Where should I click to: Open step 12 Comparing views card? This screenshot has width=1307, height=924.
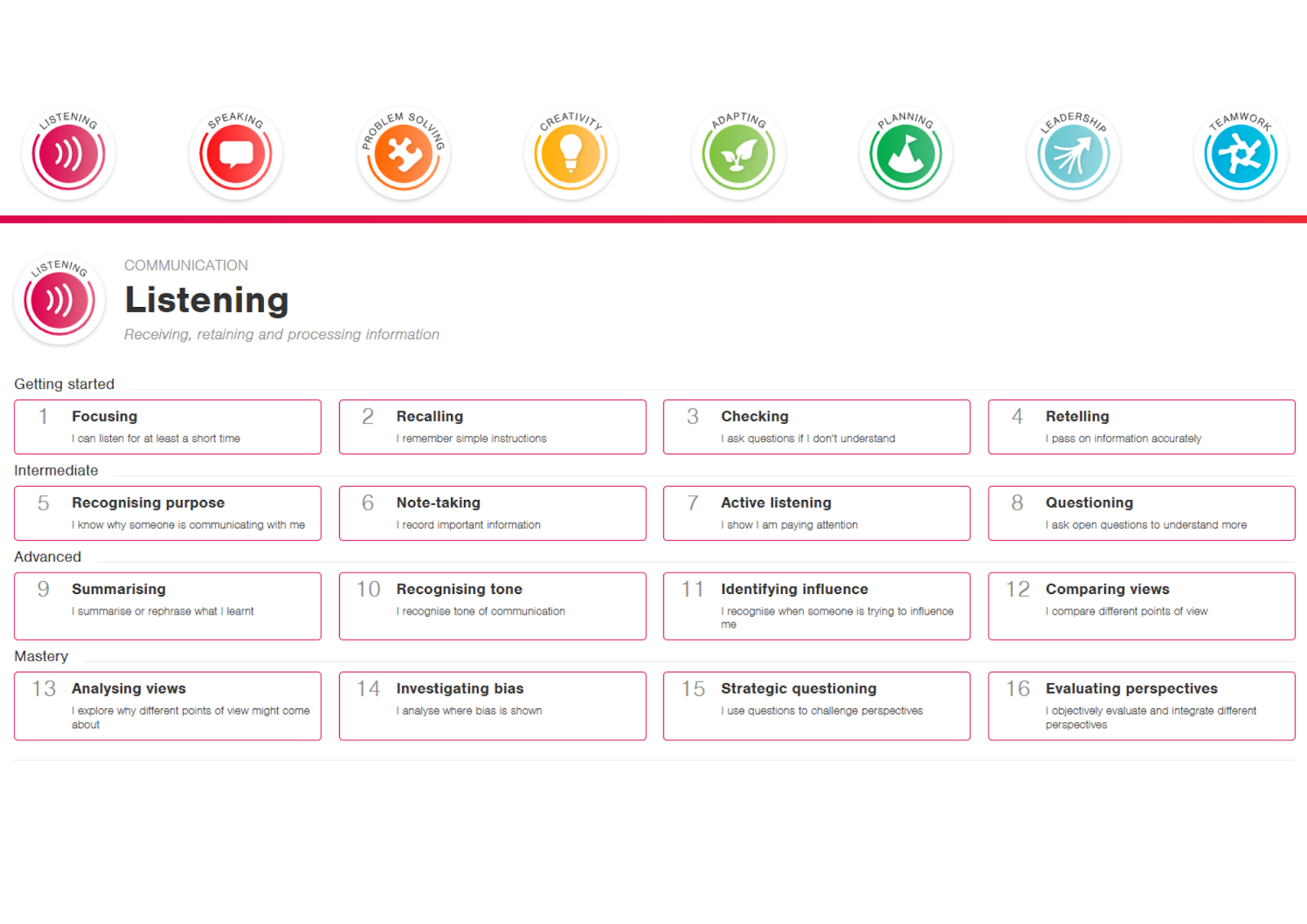(1142, 606)
